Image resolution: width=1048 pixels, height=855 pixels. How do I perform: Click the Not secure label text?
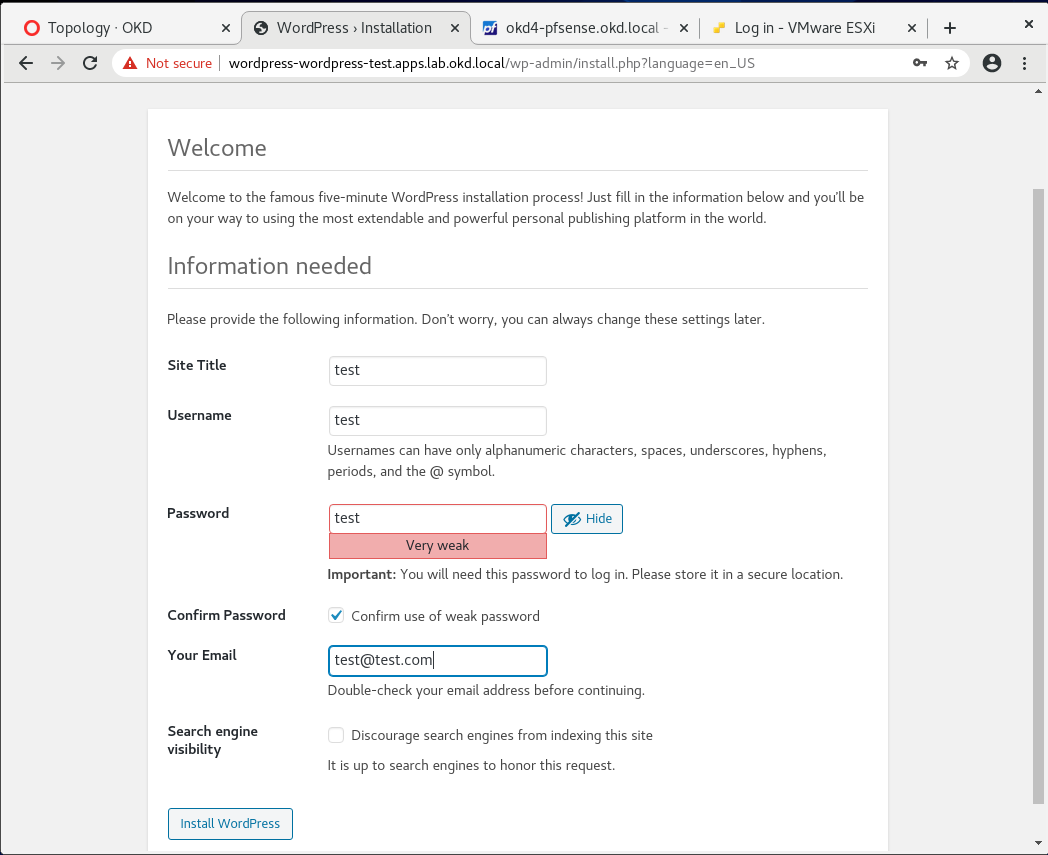coord(178,64)
